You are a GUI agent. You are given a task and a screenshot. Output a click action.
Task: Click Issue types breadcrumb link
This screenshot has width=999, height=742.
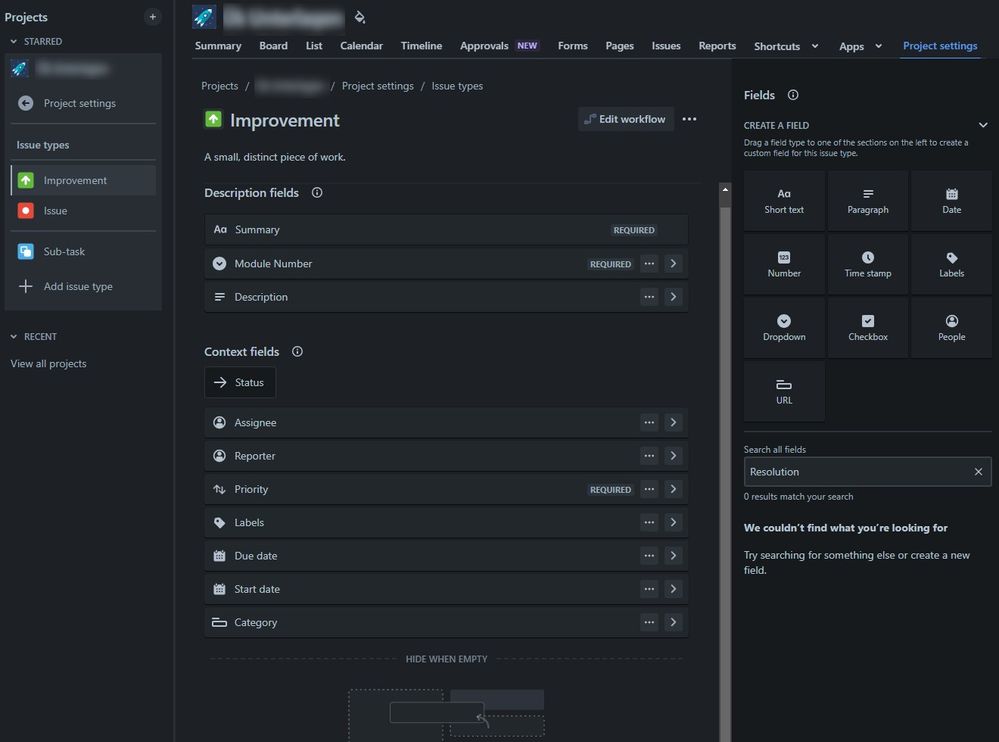pyautogui.click(x=457, y=86)
